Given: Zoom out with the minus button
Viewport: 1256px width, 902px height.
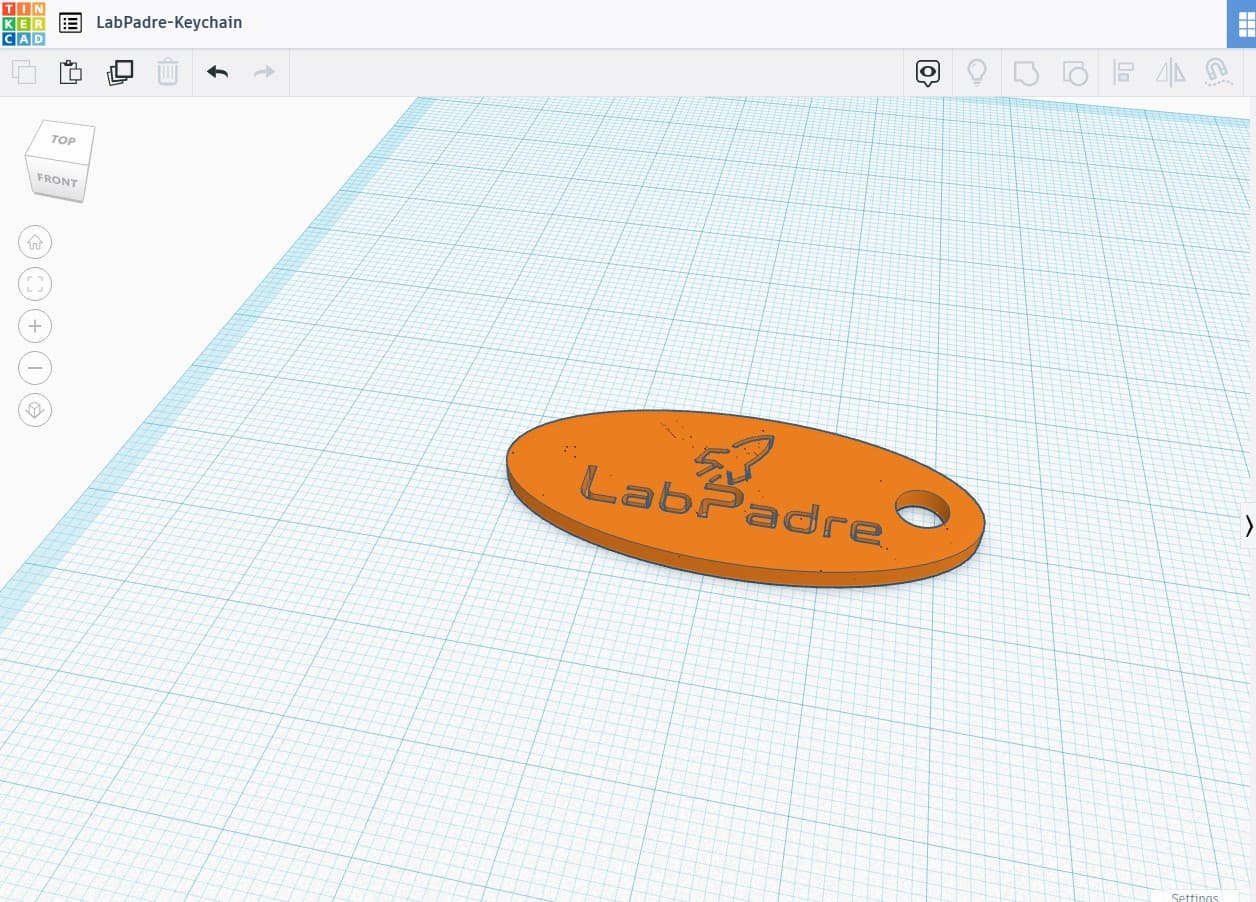Looking at the screenshot, I should click(35, 368).
